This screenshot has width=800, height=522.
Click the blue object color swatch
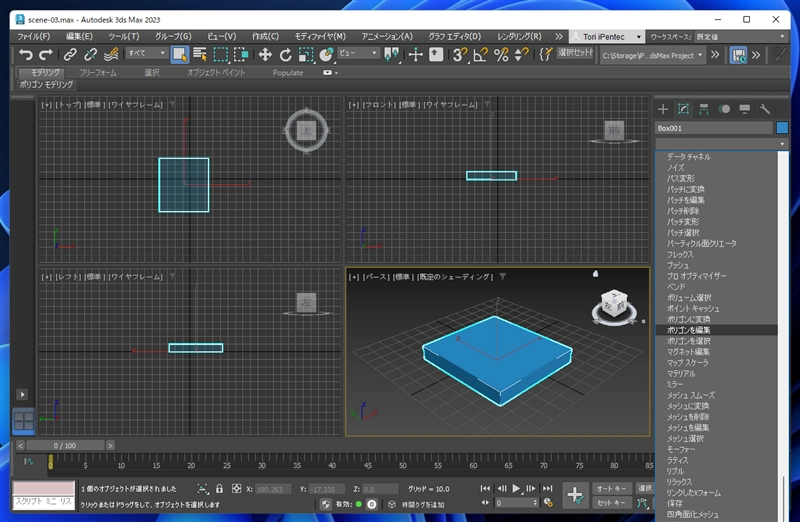[782, 128]
